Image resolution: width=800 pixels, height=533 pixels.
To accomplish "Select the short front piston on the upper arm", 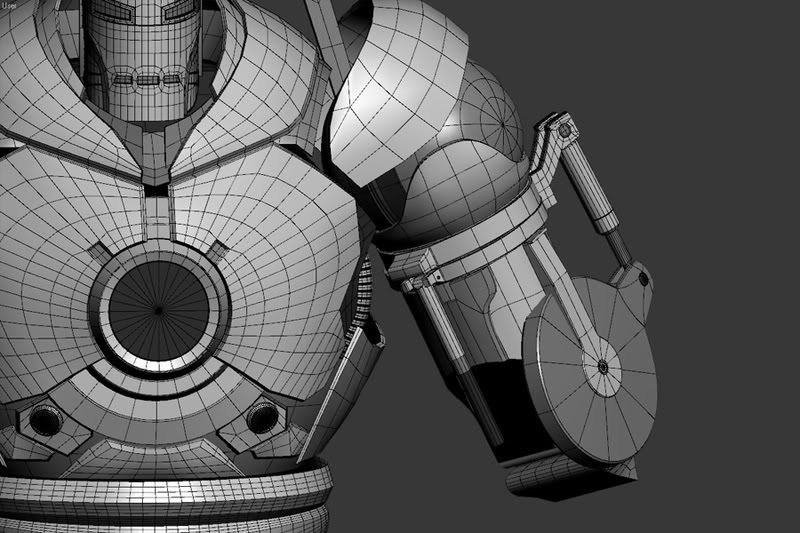I will (x=450, y=340).
